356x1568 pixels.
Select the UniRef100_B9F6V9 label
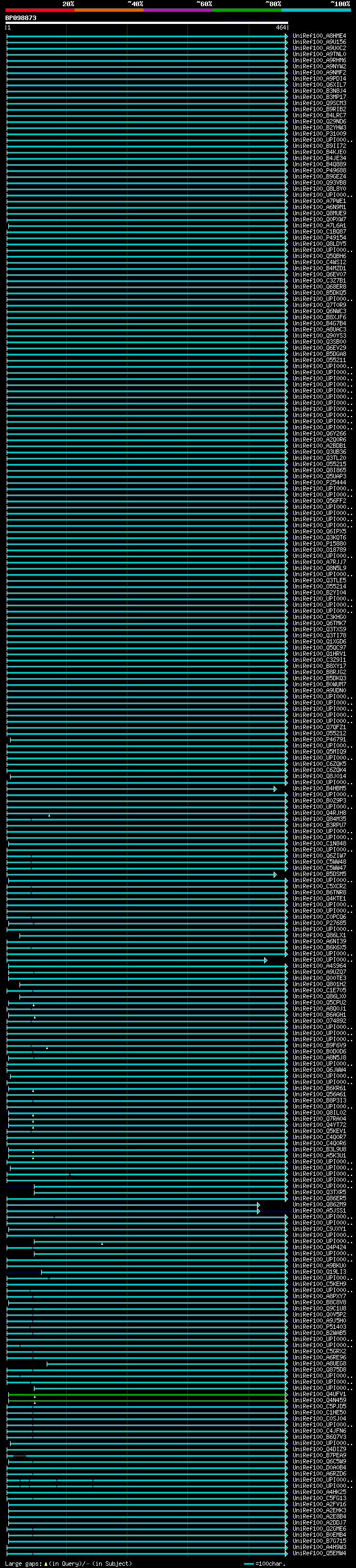(x=319, y=1046)
